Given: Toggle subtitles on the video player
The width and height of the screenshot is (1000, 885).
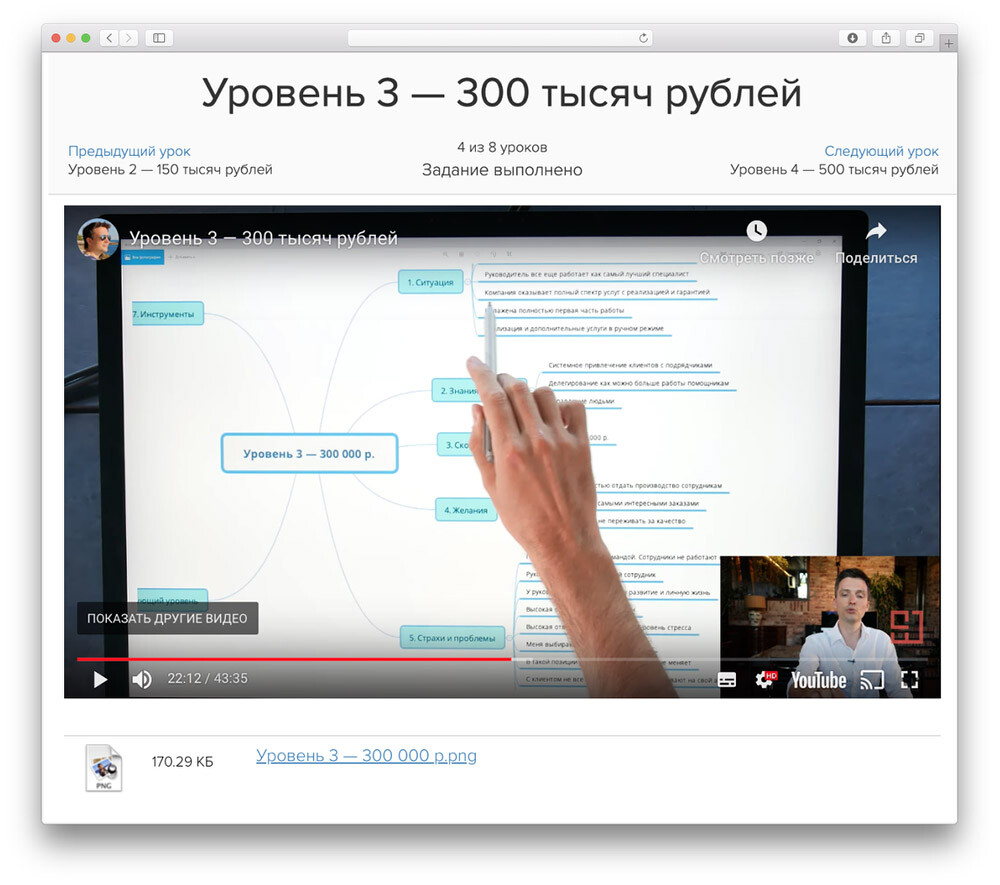Looking at the screenshot, I should coord(726,680).
